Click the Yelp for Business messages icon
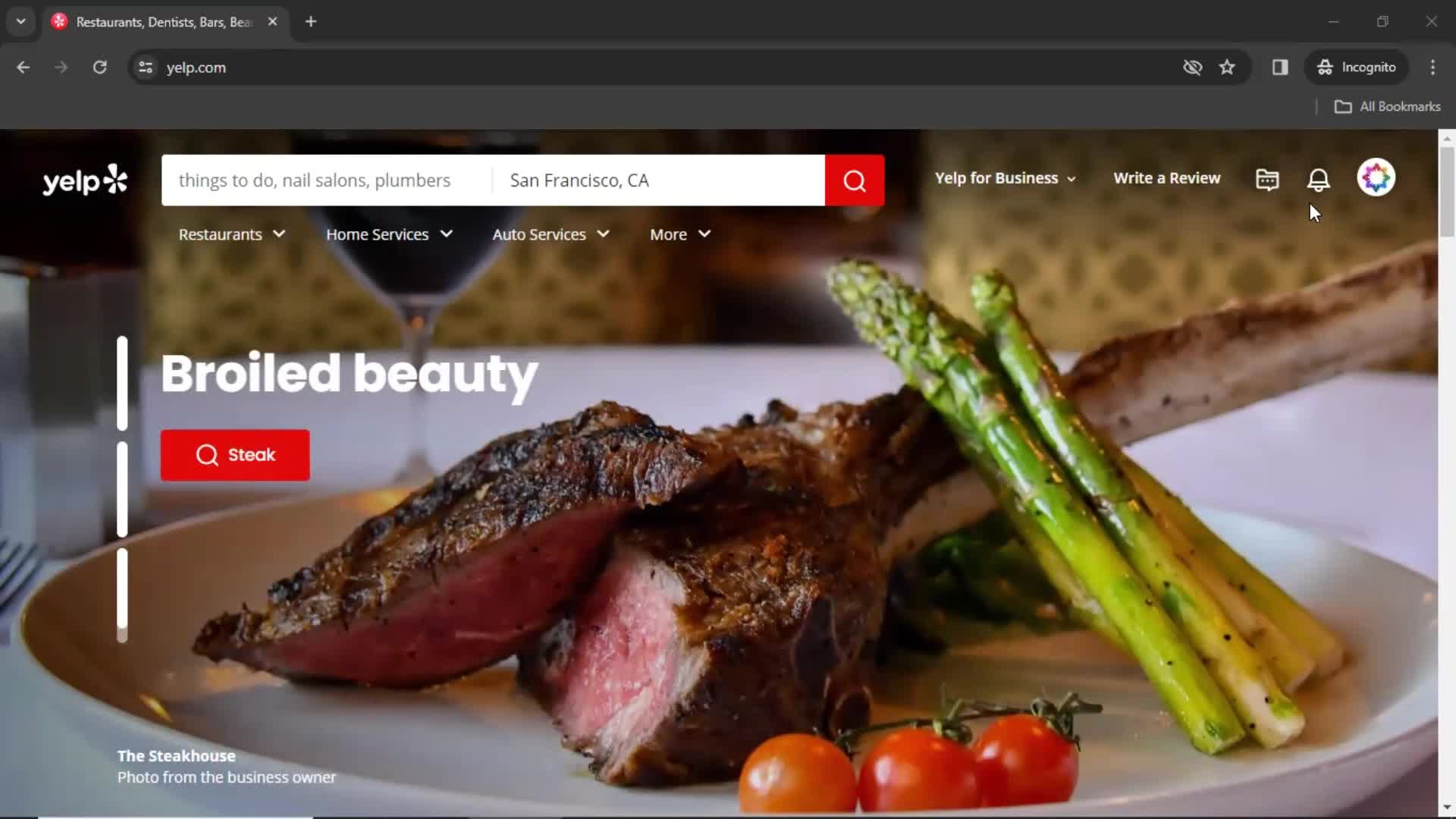 (1267, 179)
